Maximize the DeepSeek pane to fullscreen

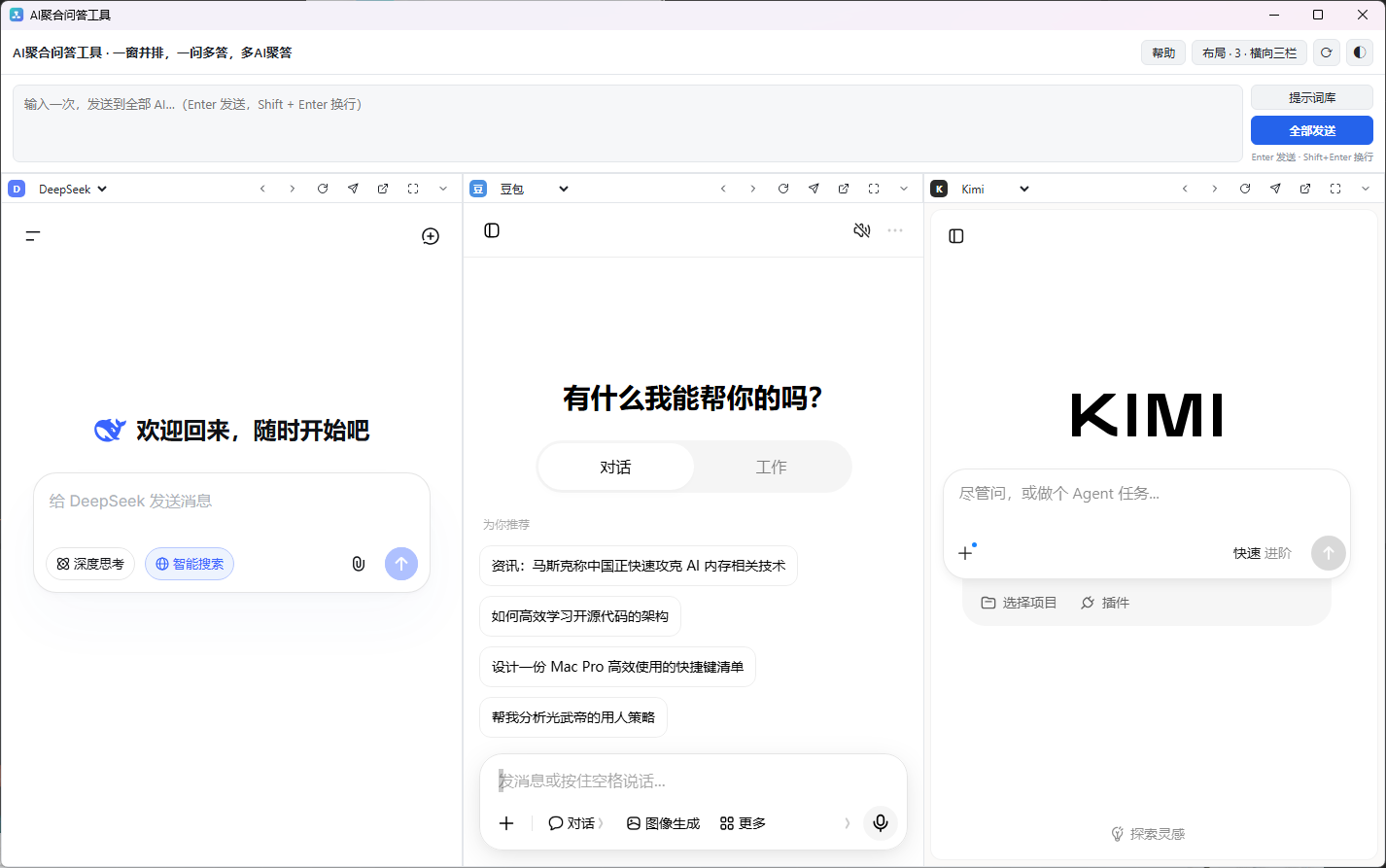tap(413, 189)
